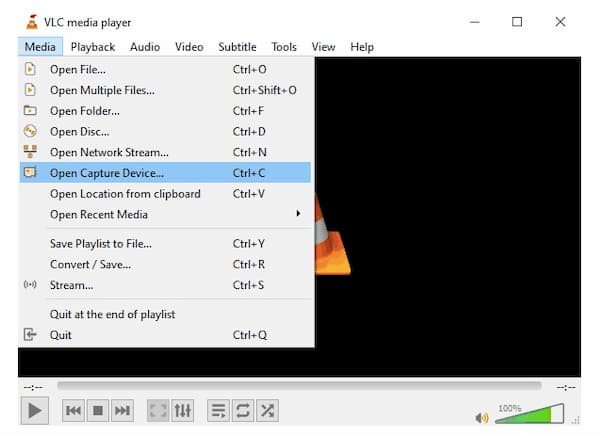Choose Open Network Stream... entry
Viewport: 600px width, 436px height.
point(166,152)
